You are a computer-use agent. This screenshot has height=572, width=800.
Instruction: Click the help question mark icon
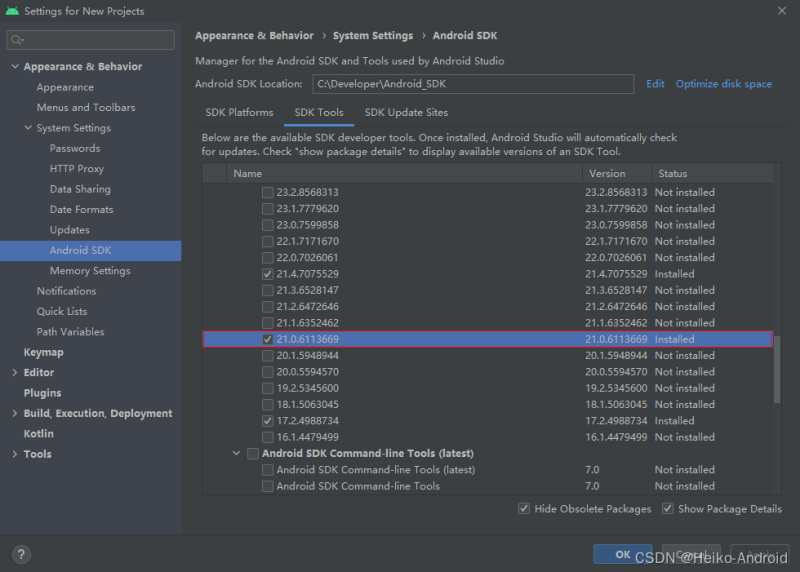[21, 555]
